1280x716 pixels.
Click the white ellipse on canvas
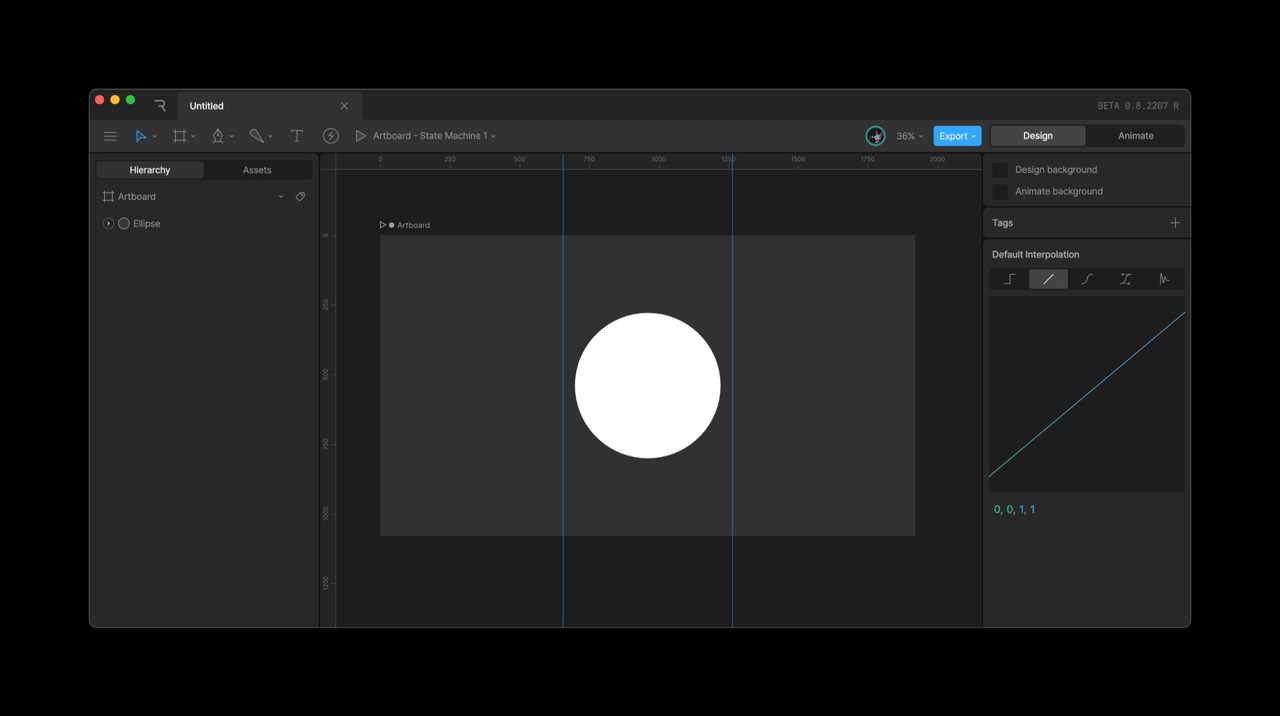click(x=648, y=386)
